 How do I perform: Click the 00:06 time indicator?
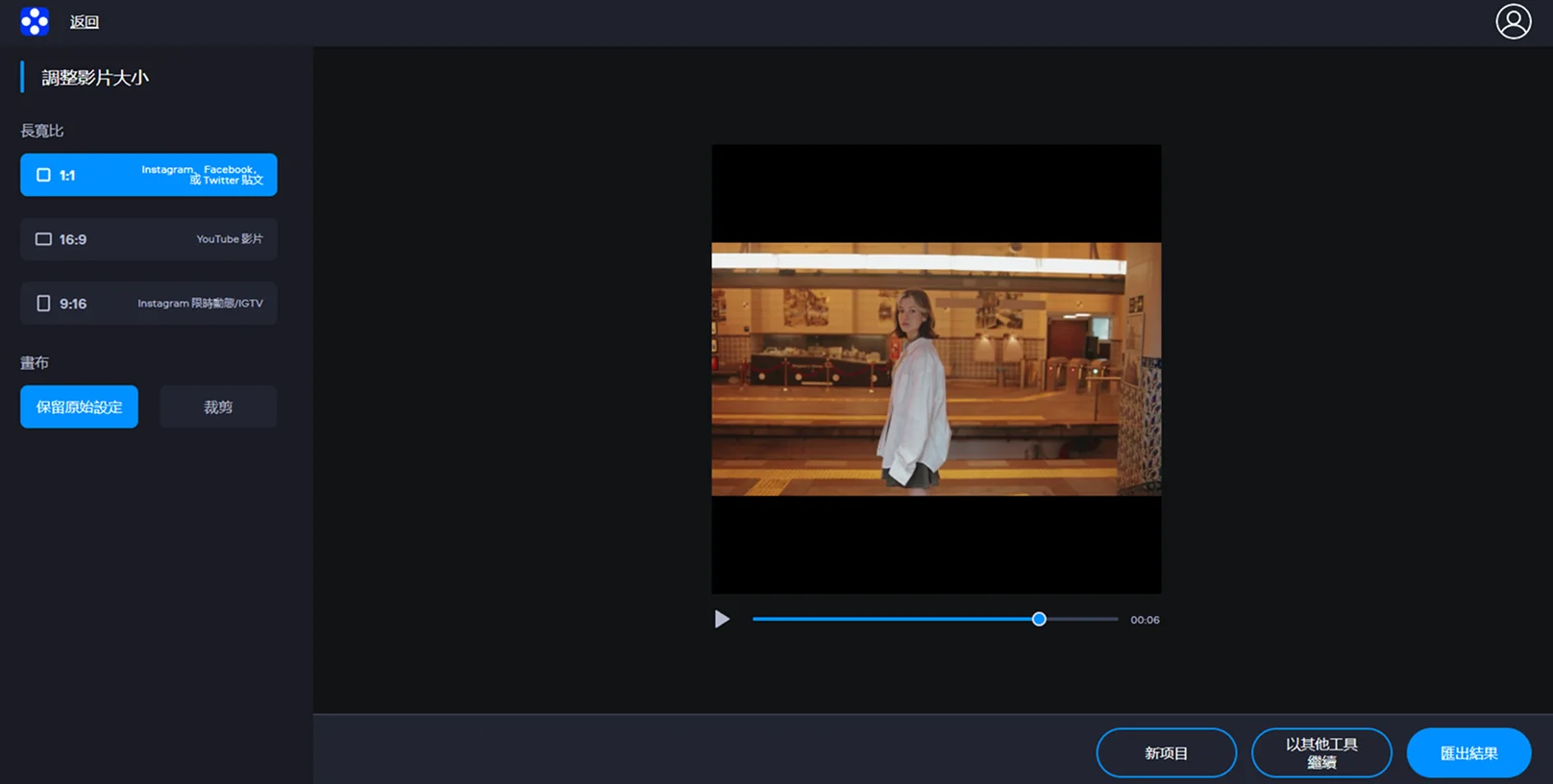tap(1145, 621)
